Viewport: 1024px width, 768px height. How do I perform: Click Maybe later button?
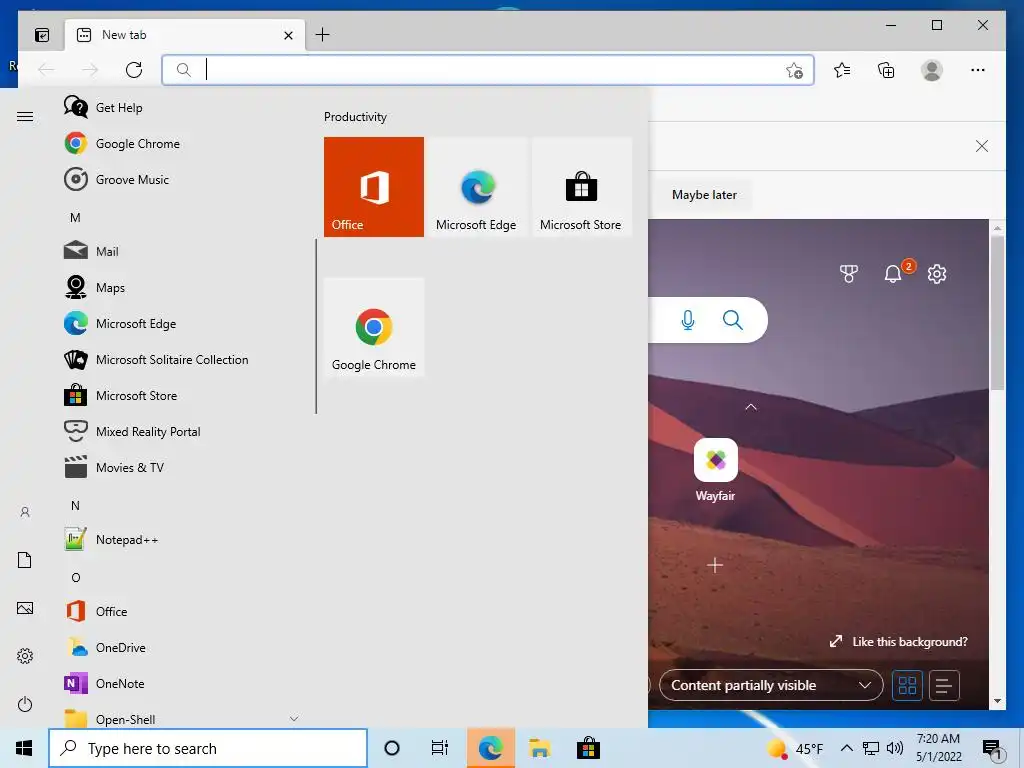pos(704,195)
